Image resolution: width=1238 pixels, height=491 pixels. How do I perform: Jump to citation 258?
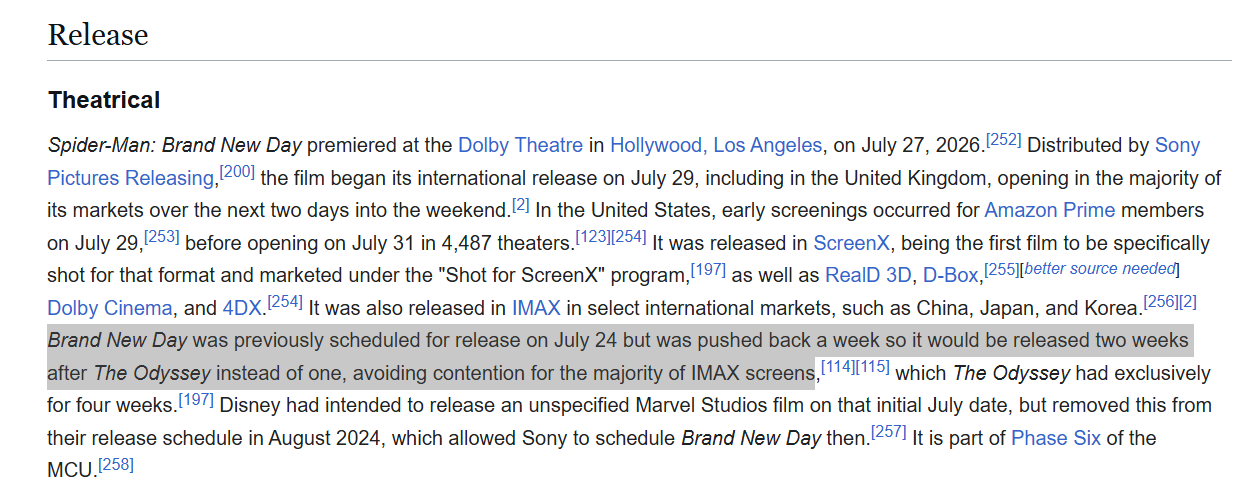[x=116, y=464]
